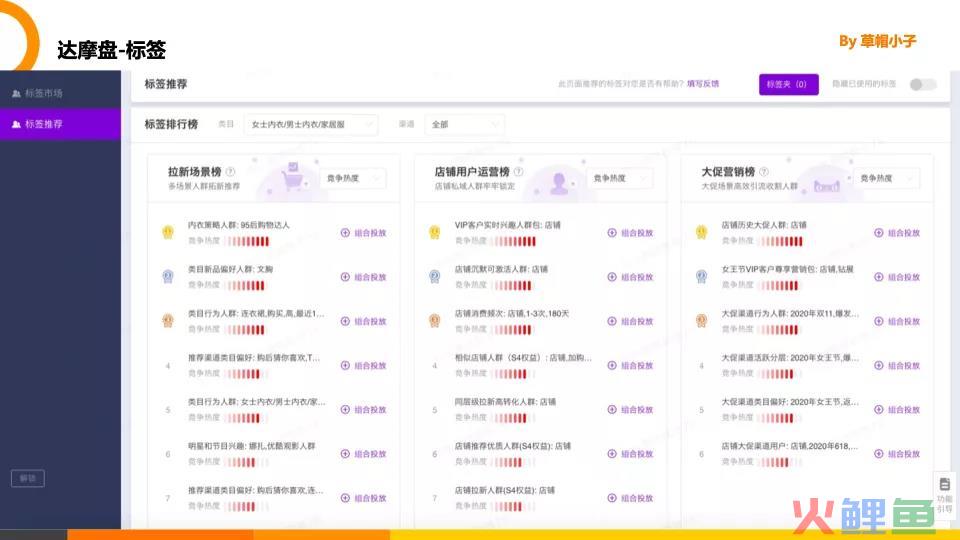
Task: Click 组合投放 for VIP客户实时兴趣人群包
Action: 631,233
